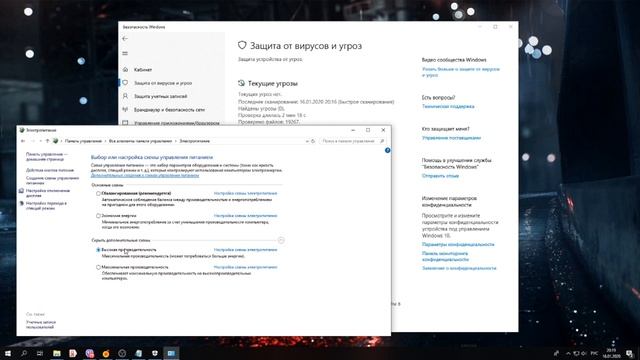Open taskbar search
This screenshot has height=360, width=640.
tap(24, 353)
